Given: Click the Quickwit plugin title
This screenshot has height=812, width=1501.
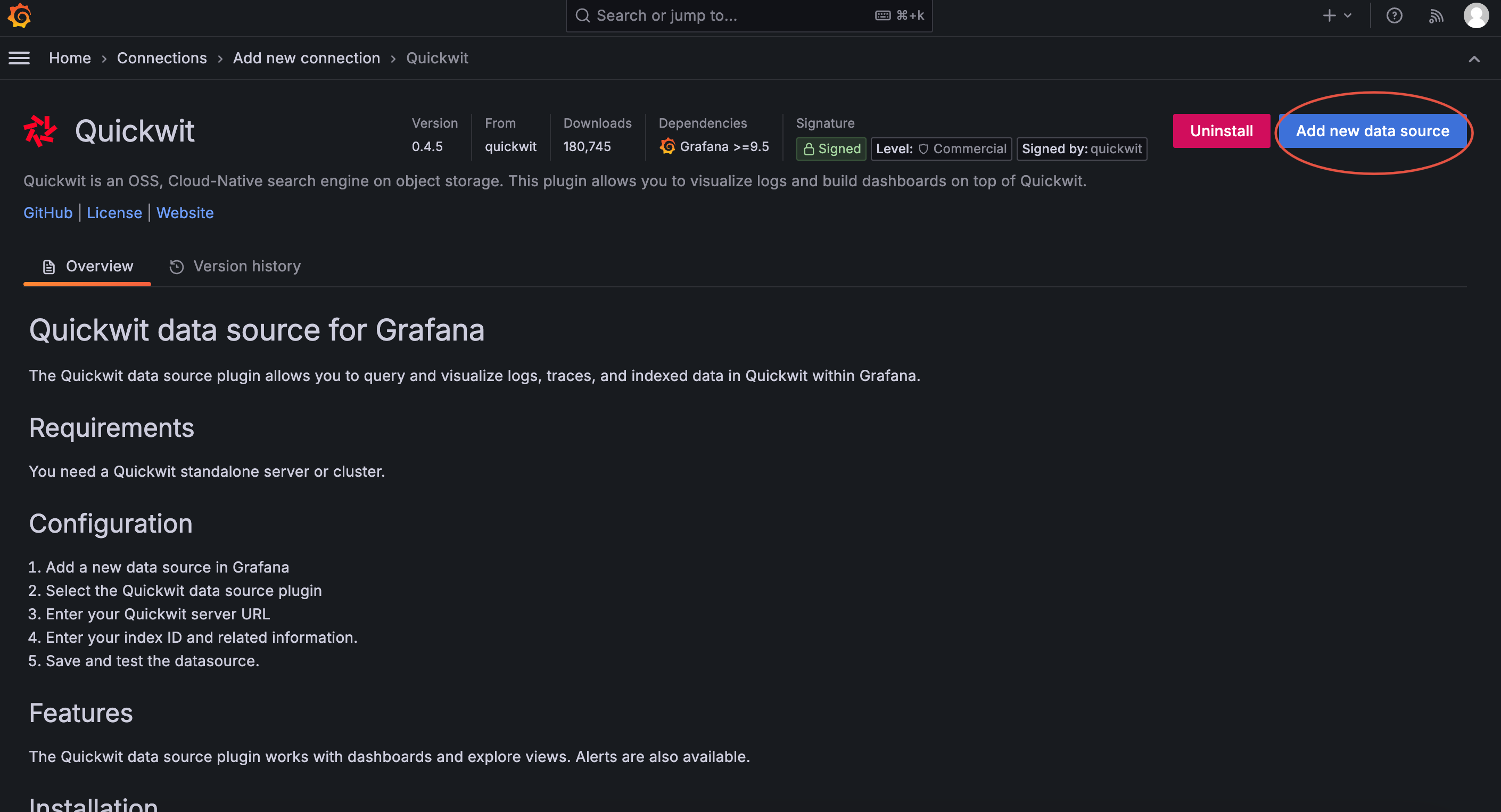Looking at the screenshot, I should [135, 131].
